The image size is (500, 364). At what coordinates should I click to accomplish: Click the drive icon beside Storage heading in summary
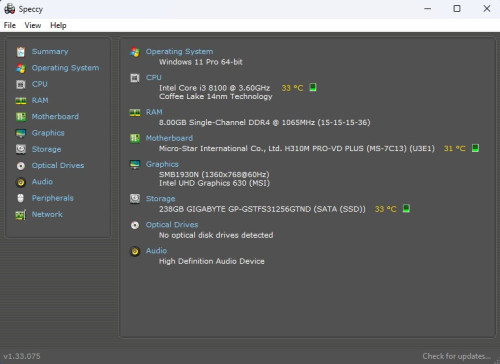[135, 199]
